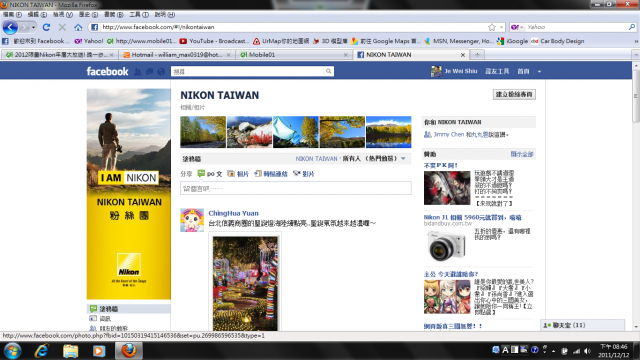Open ChingHua Yuan's profile link
This screenshot has height=360, width=640.
tap(233, 213)
